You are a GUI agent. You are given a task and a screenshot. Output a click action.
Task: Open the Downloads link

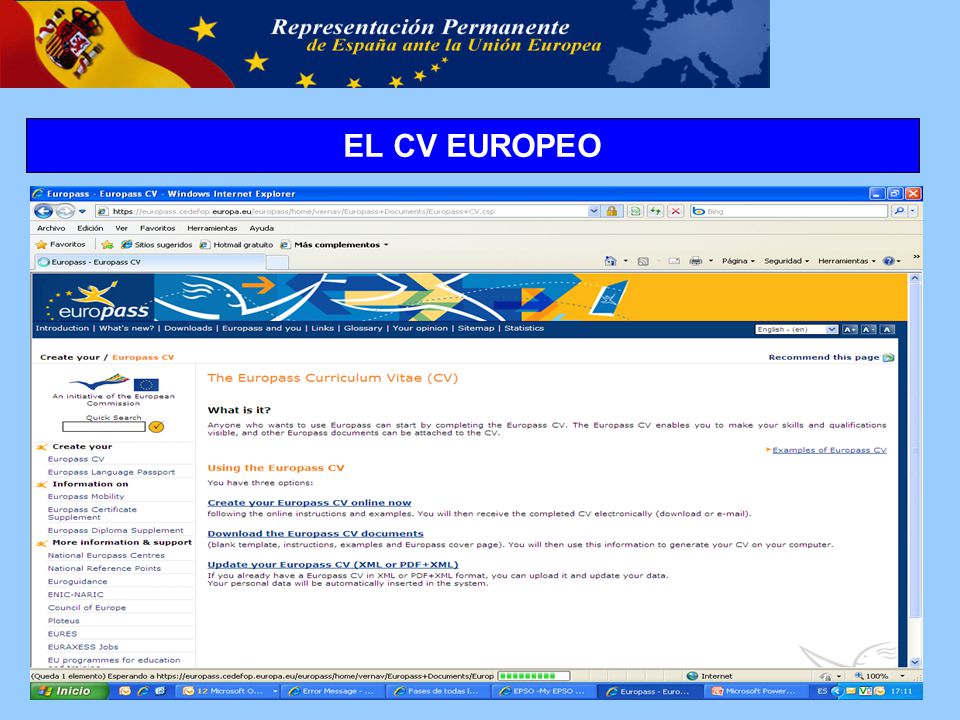tap(188, 328)
